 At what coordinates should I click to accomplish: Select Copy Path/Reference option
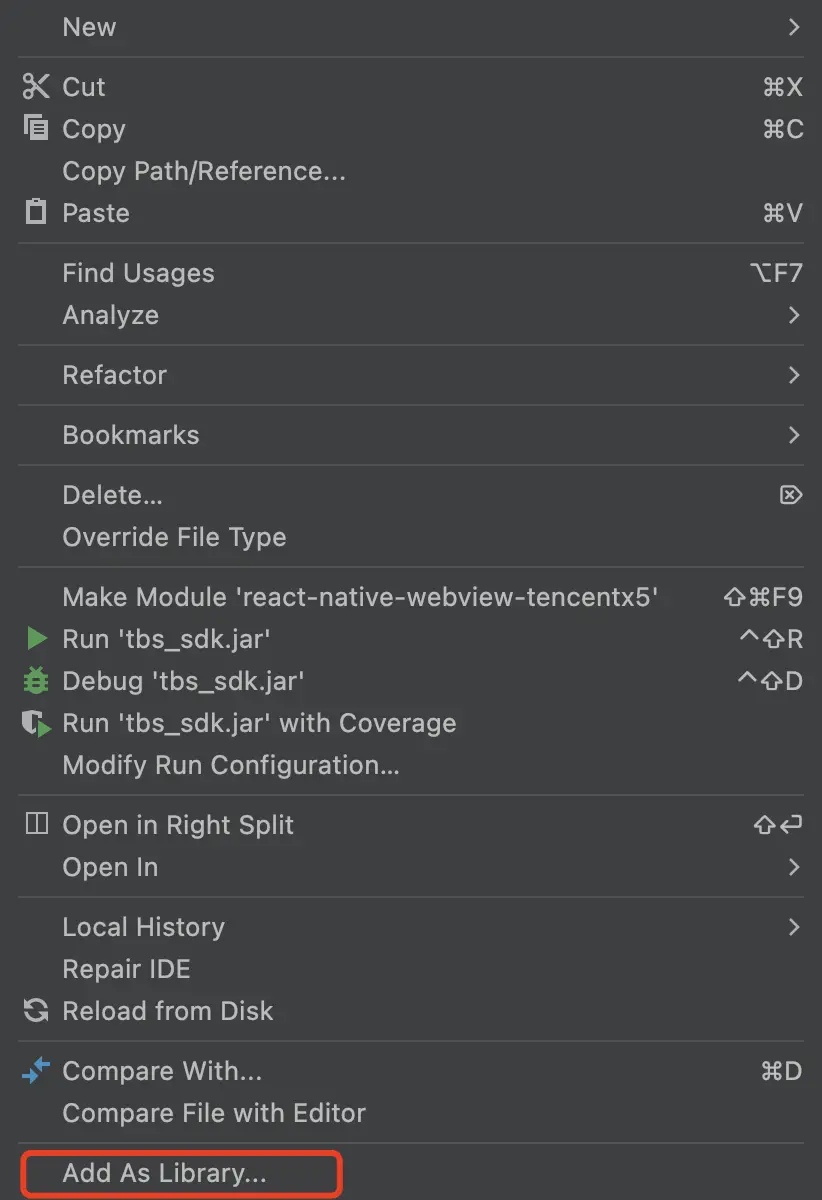[x=204, y=171]
